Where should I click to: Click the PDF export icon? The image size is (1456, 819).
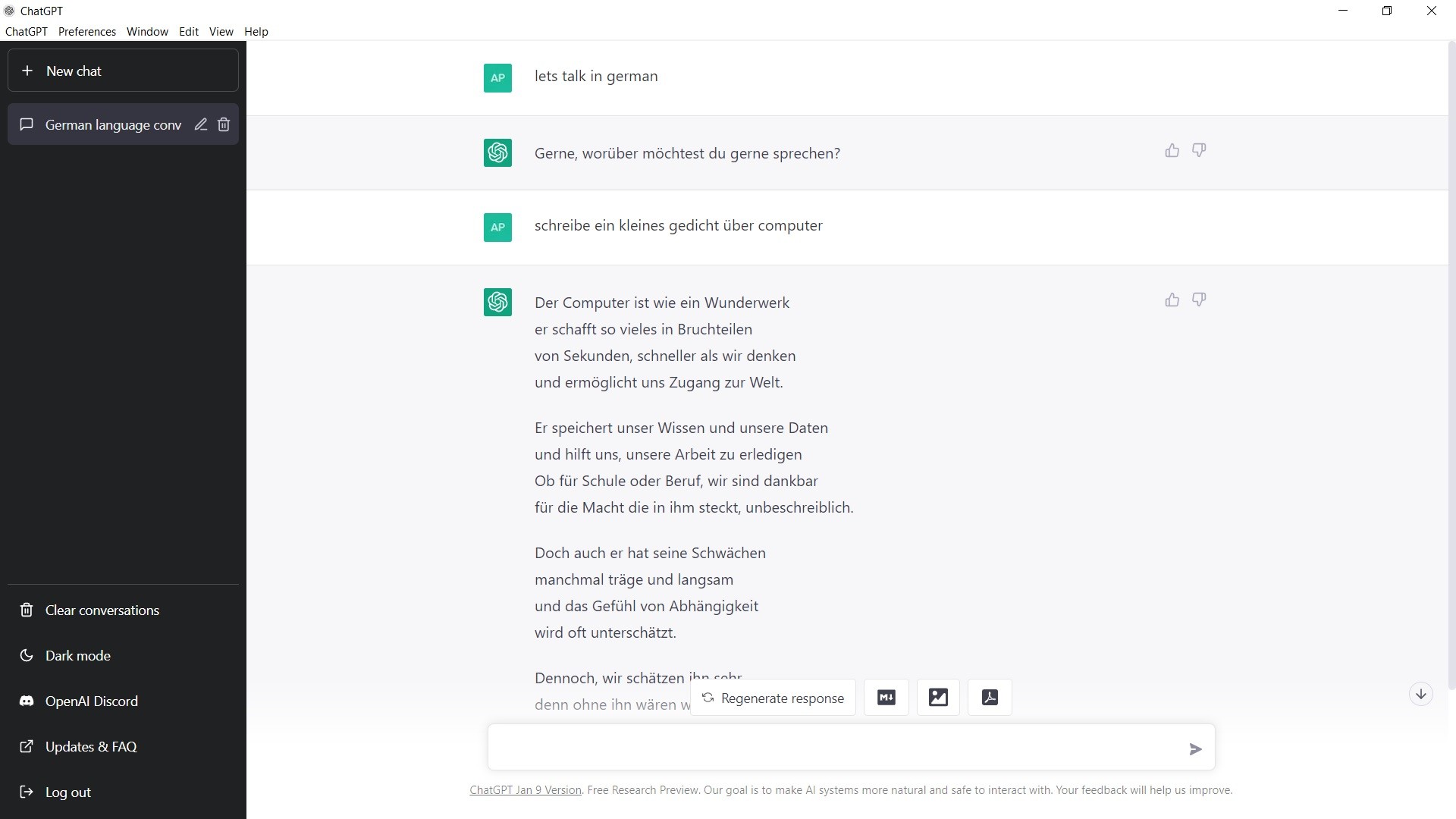coord(989,697)
